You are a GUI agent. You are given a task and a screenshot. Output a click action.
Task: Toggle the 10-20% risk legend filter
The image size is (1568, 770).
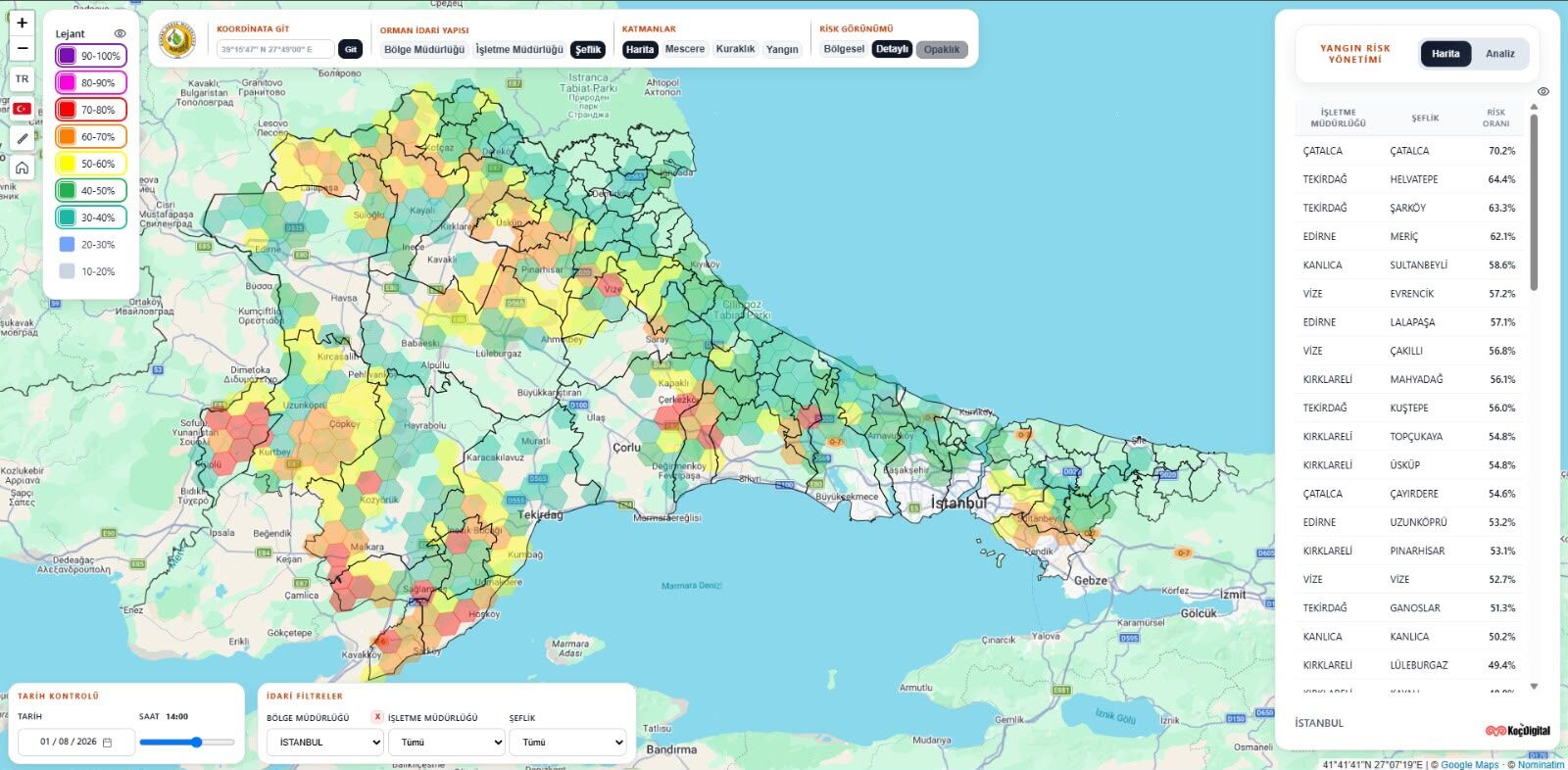(91, 271)
